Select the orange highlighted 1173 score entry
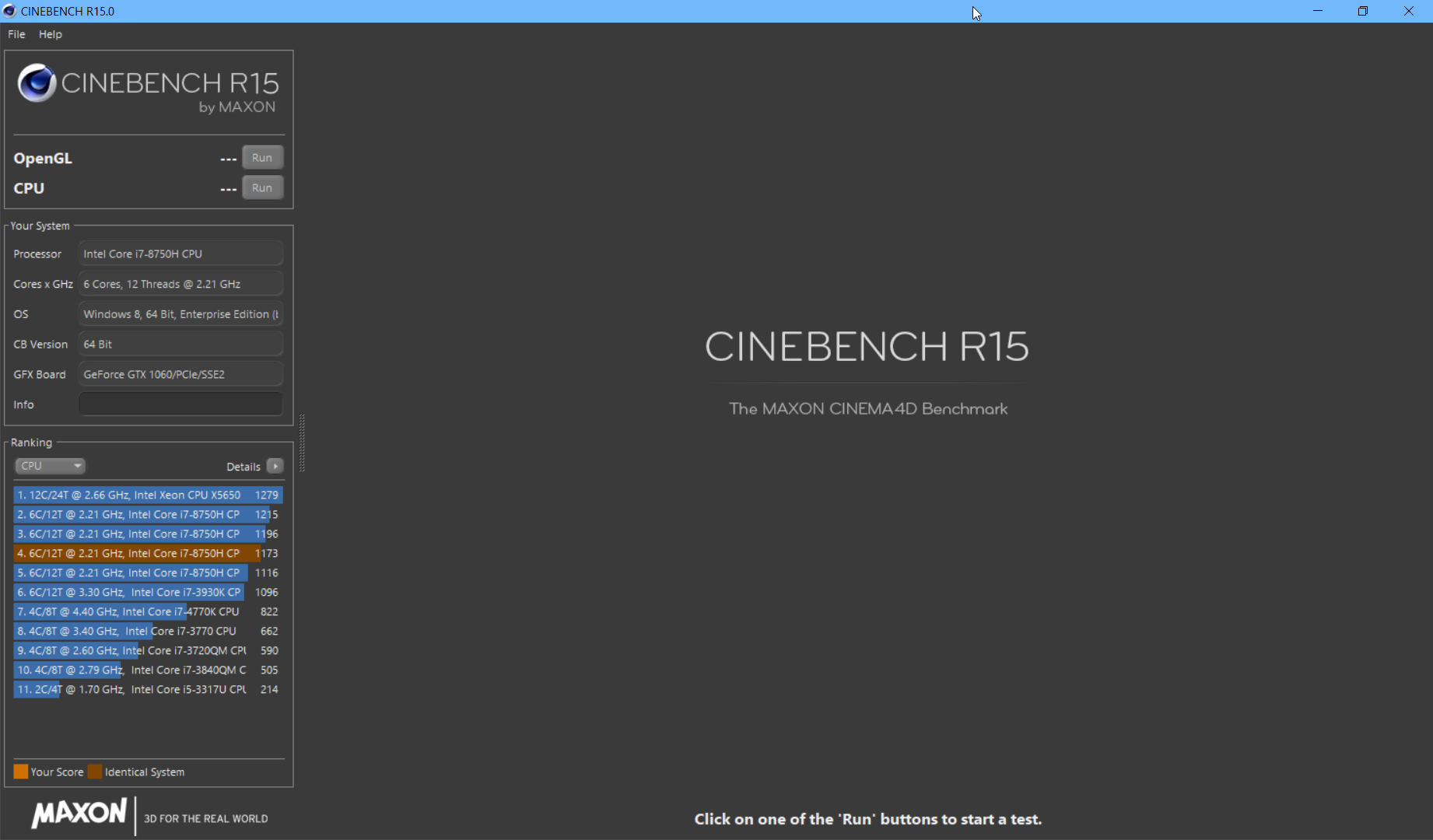Screen dimensions: 1433x840 [x=148, y=553]
